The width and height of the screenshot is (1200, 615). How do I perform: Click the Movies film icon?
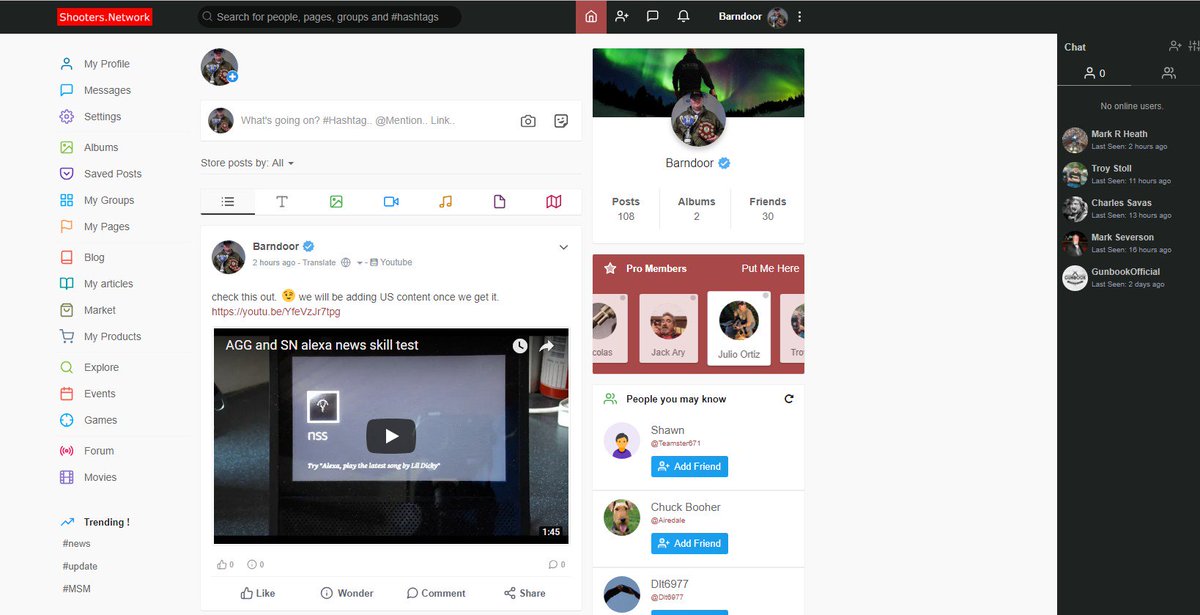(67, 477)
